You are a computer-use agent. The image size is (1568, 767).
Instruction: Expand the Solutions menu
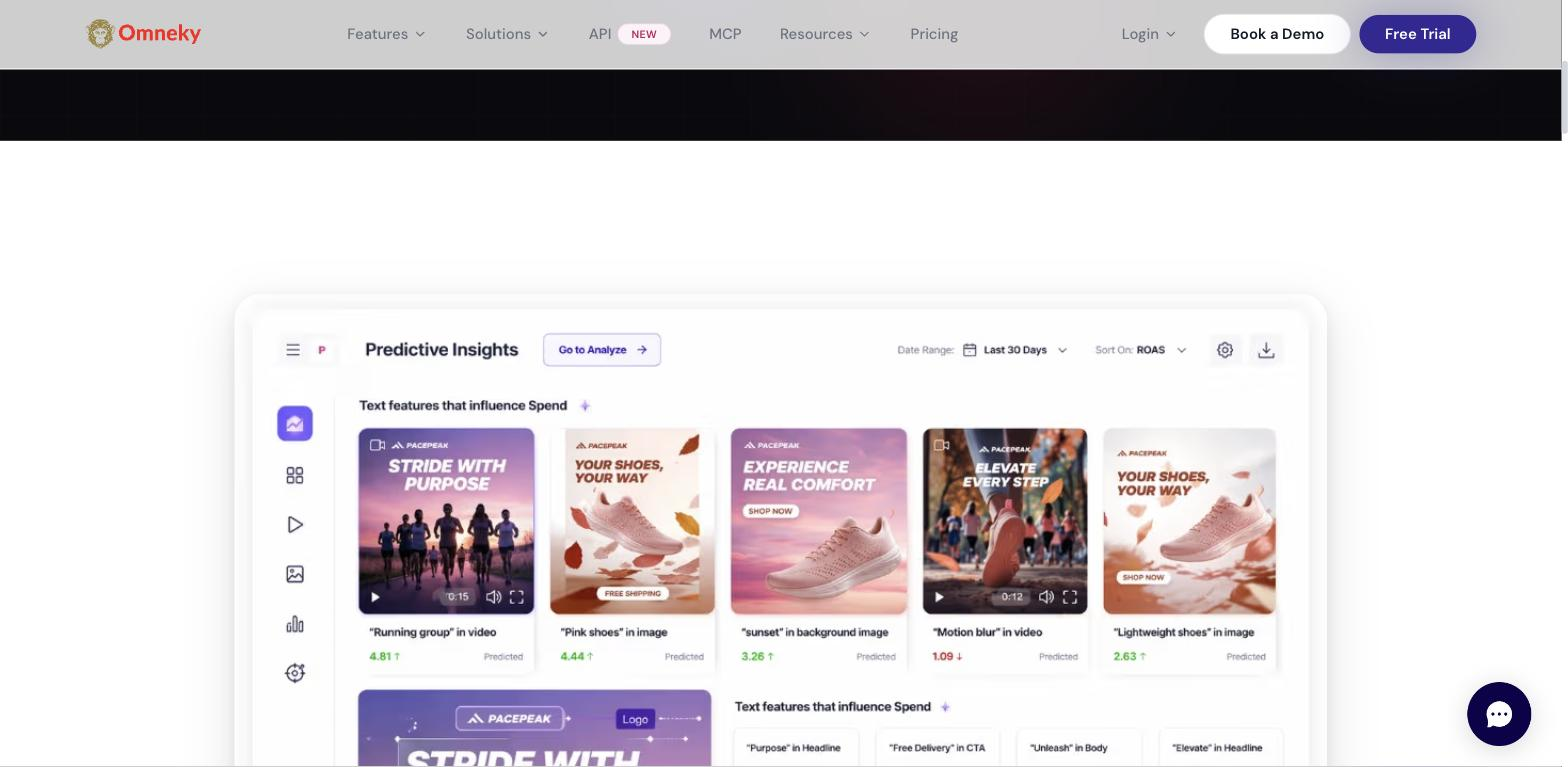tap(507, 34)
